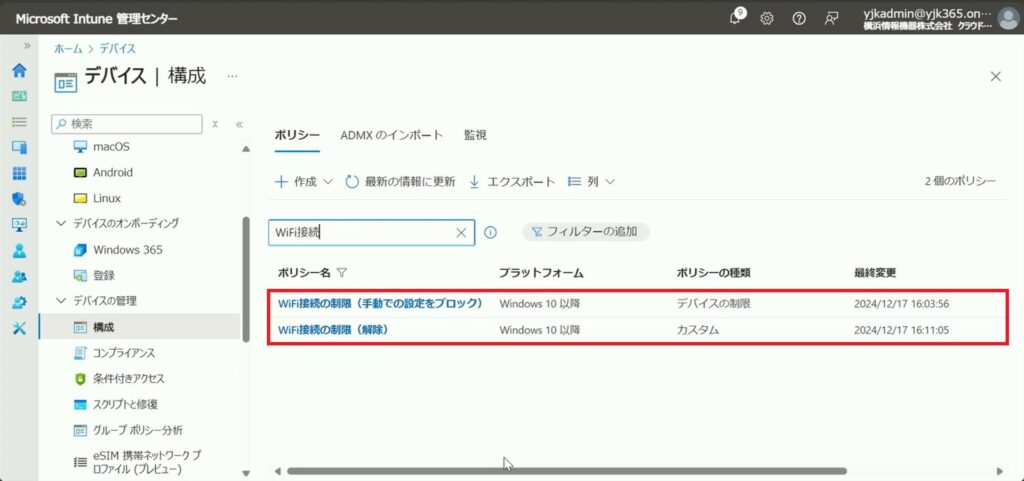1024x481 pixels.
Task: Click the ホーム breadcrumb link
Action: 68,48
